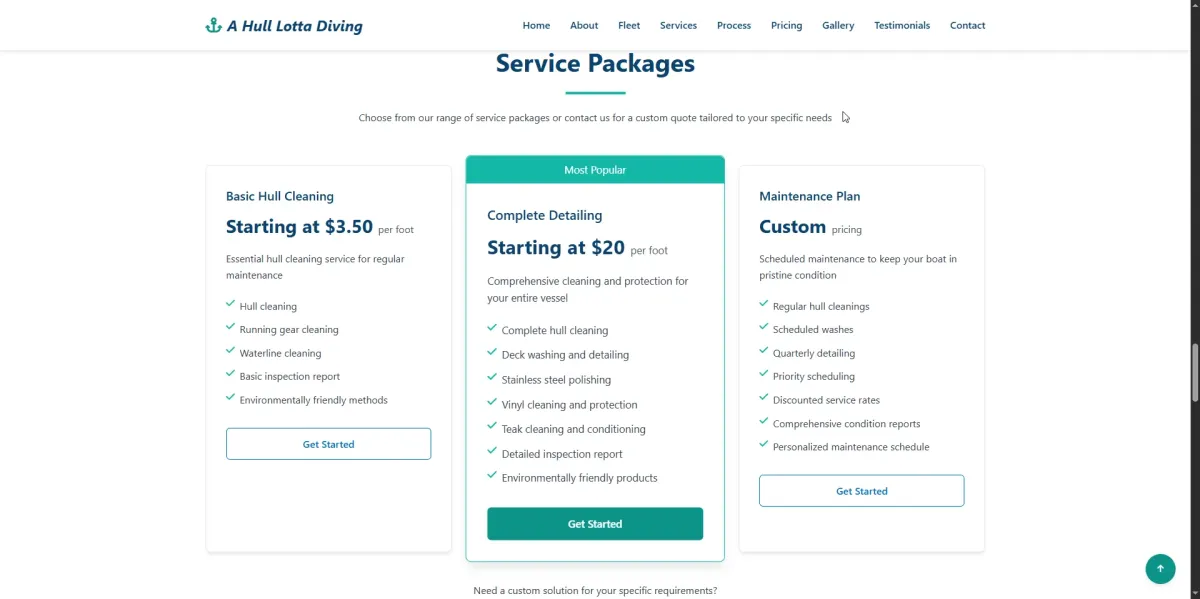
Task: Open the Home navigation link
Action: (536, 26)
